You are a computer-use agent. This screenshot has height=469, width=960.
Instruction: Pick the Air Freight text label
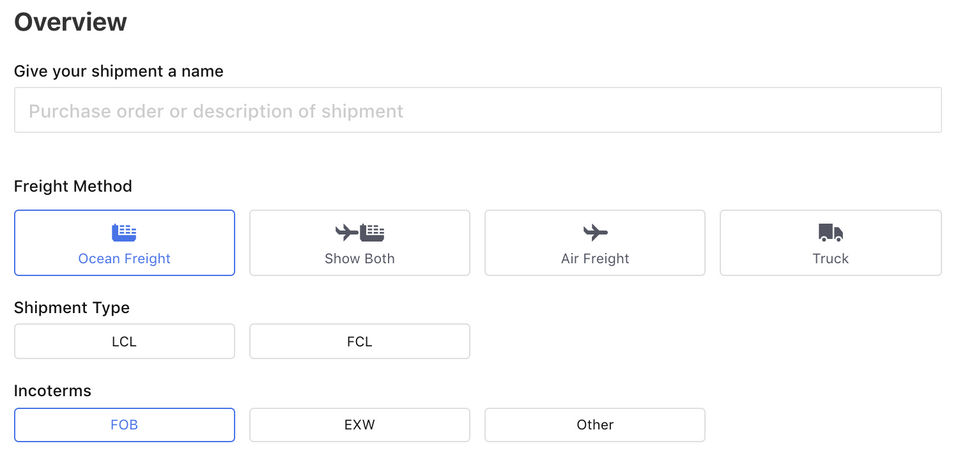(x=595, y=258)
